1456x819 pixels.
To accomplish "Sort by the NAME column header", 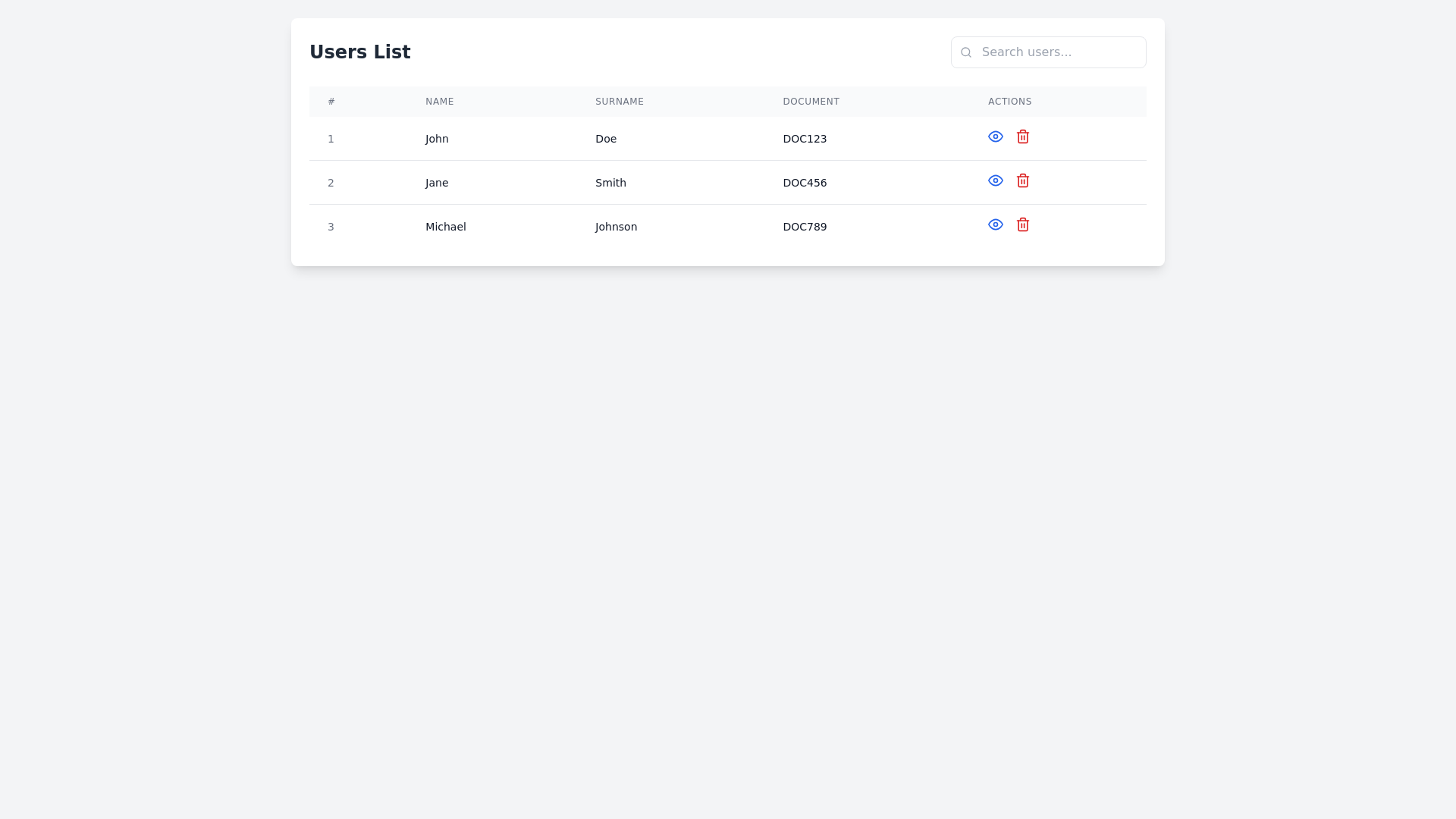I will click(x=439, y=101).
